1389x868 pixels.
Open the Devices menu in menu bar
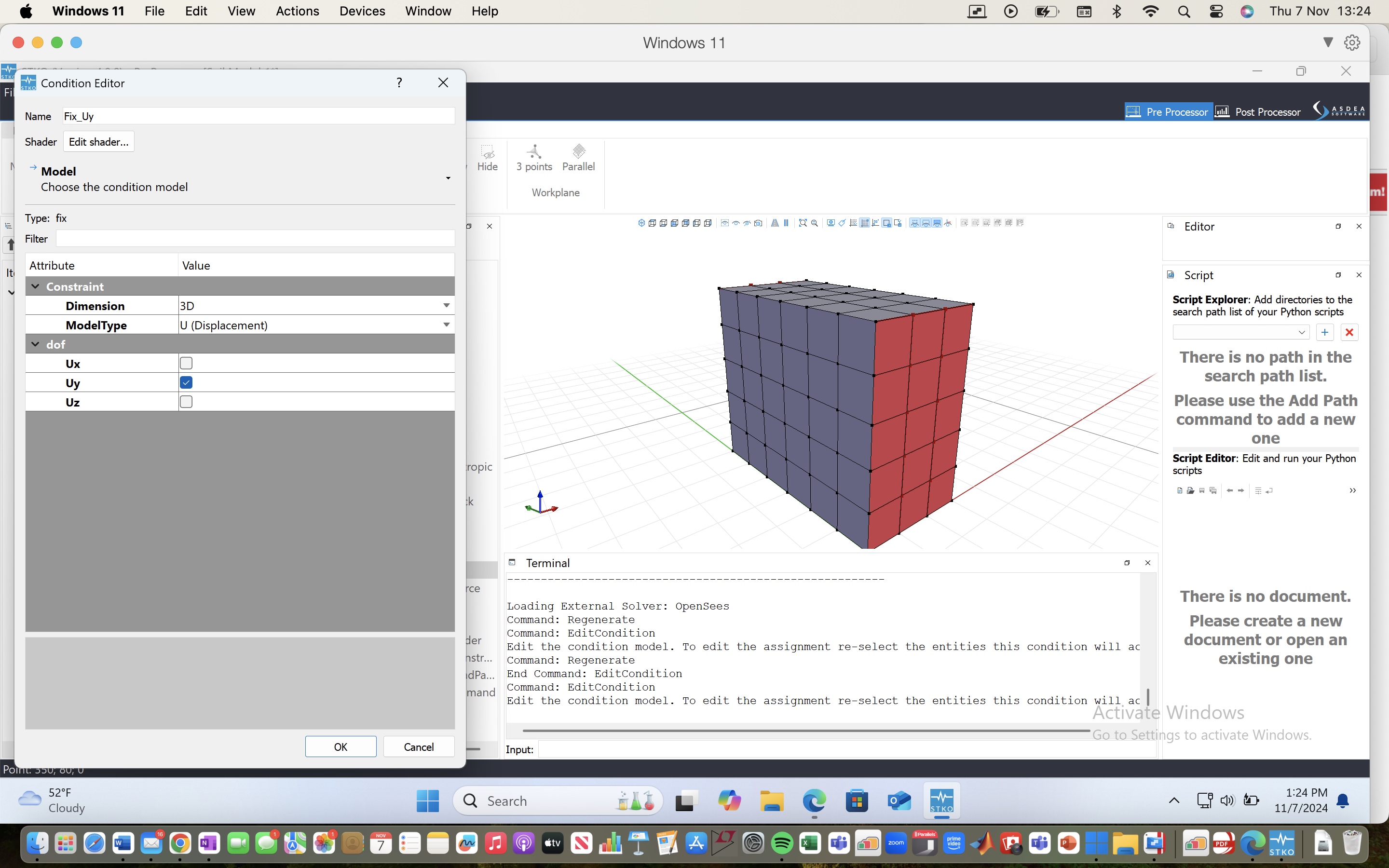point(362,11)
